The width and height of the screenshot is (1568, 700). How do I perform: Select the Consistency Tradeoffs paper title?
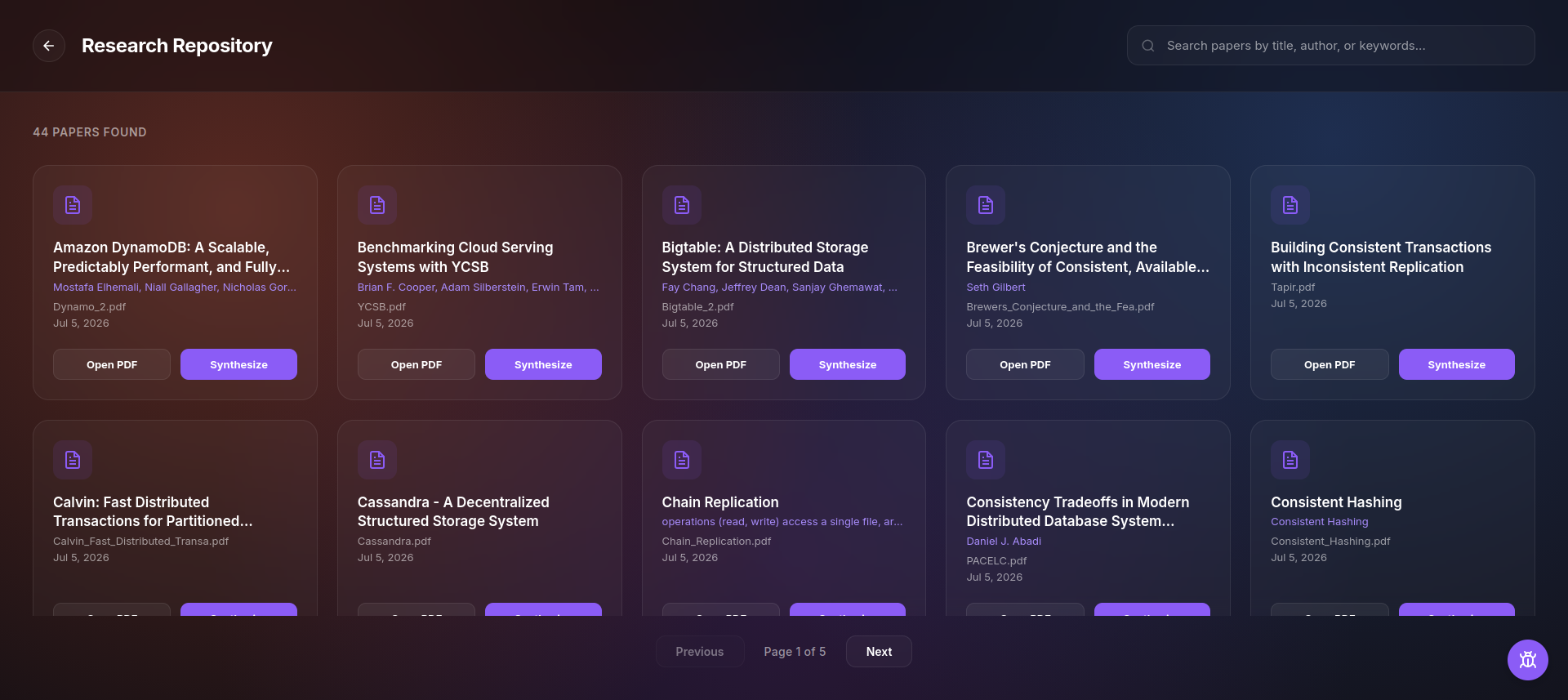[x=1078, y=511]
